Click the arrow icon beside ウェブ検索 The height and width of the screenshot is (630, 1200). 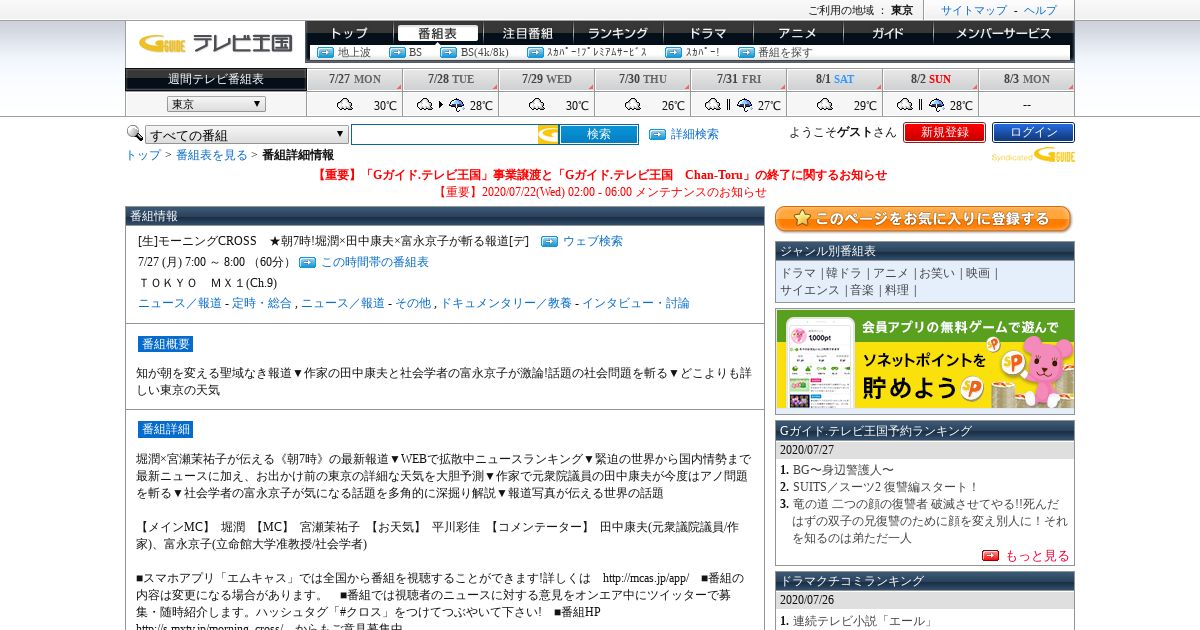click(x=549, y=241)
